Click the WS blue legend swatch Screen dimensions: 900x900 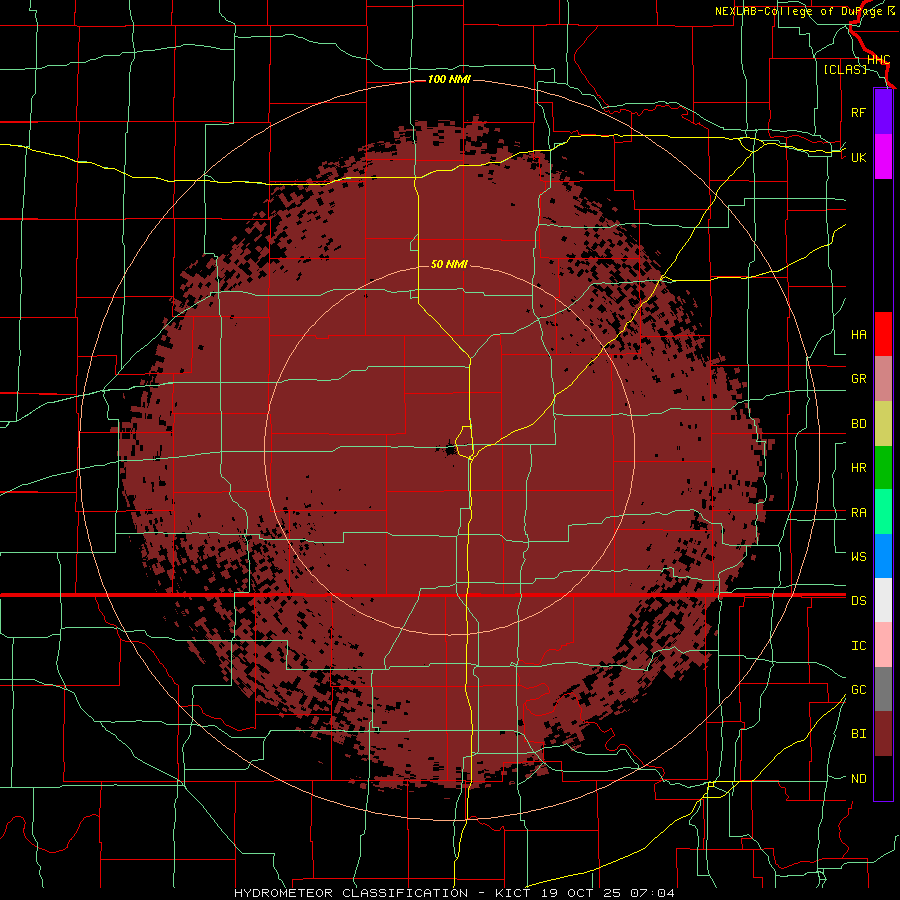tap(883, 556)
